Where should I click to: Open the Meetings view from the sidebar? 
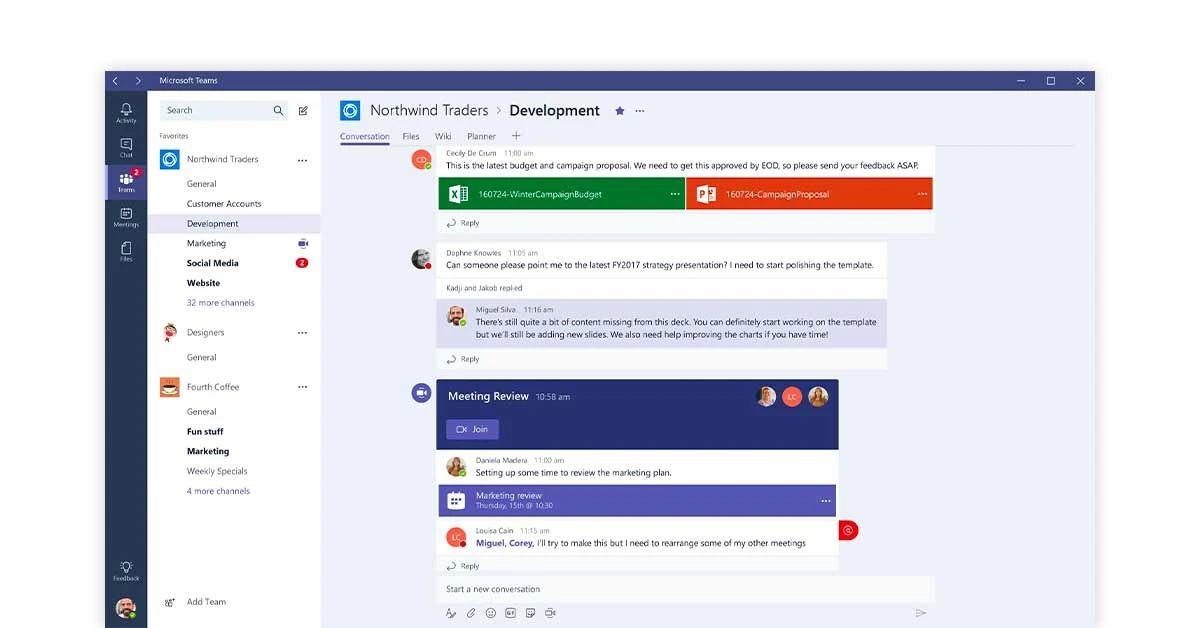tap(125, 215)
